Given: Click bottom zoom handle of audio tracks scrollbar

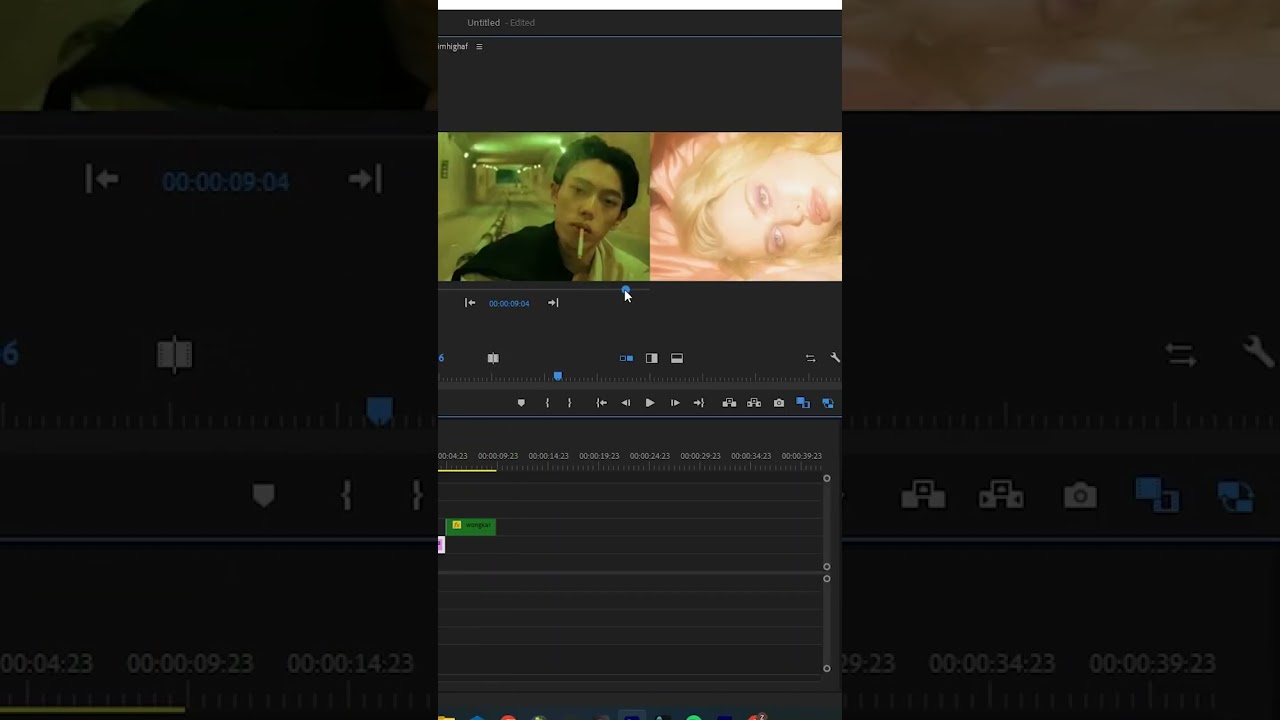Looking at the screenshot, I should coord(827,668).
